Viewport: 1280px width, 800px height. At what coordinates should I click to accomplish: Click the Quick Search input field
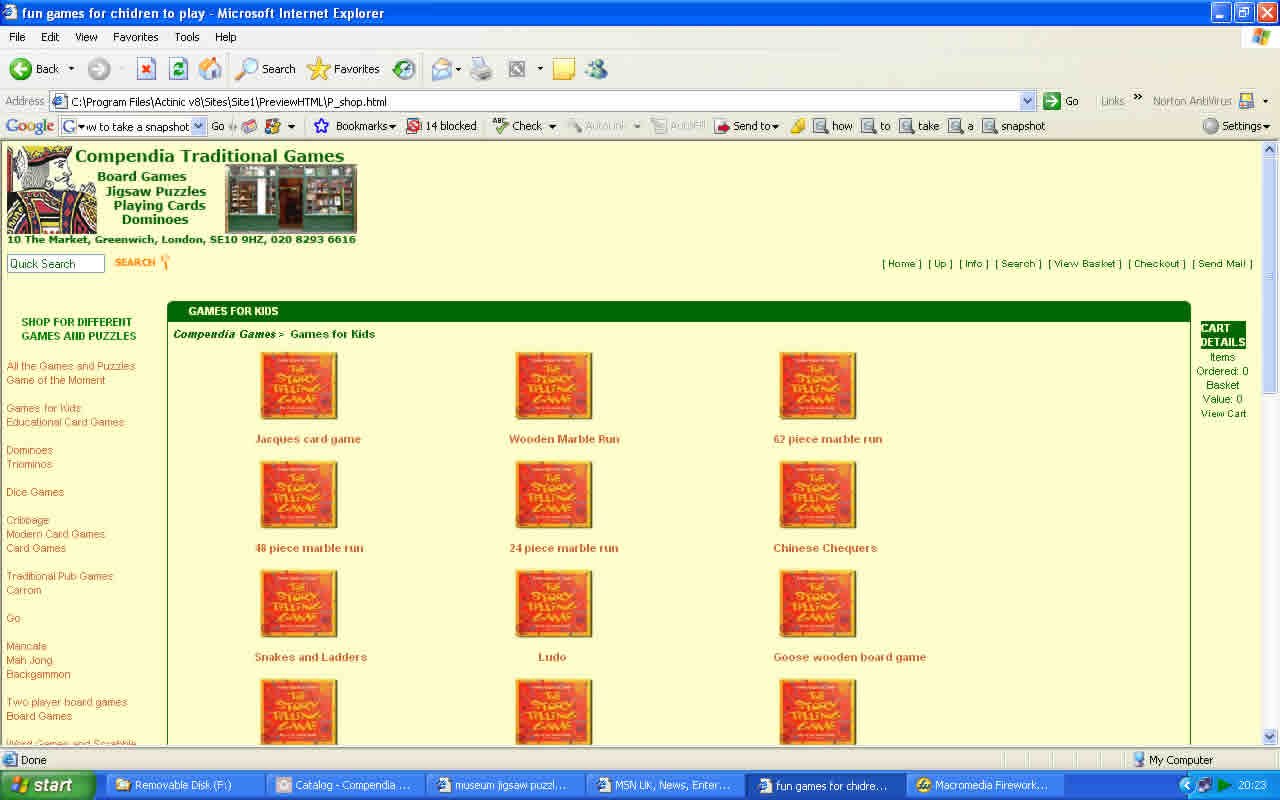56,264
